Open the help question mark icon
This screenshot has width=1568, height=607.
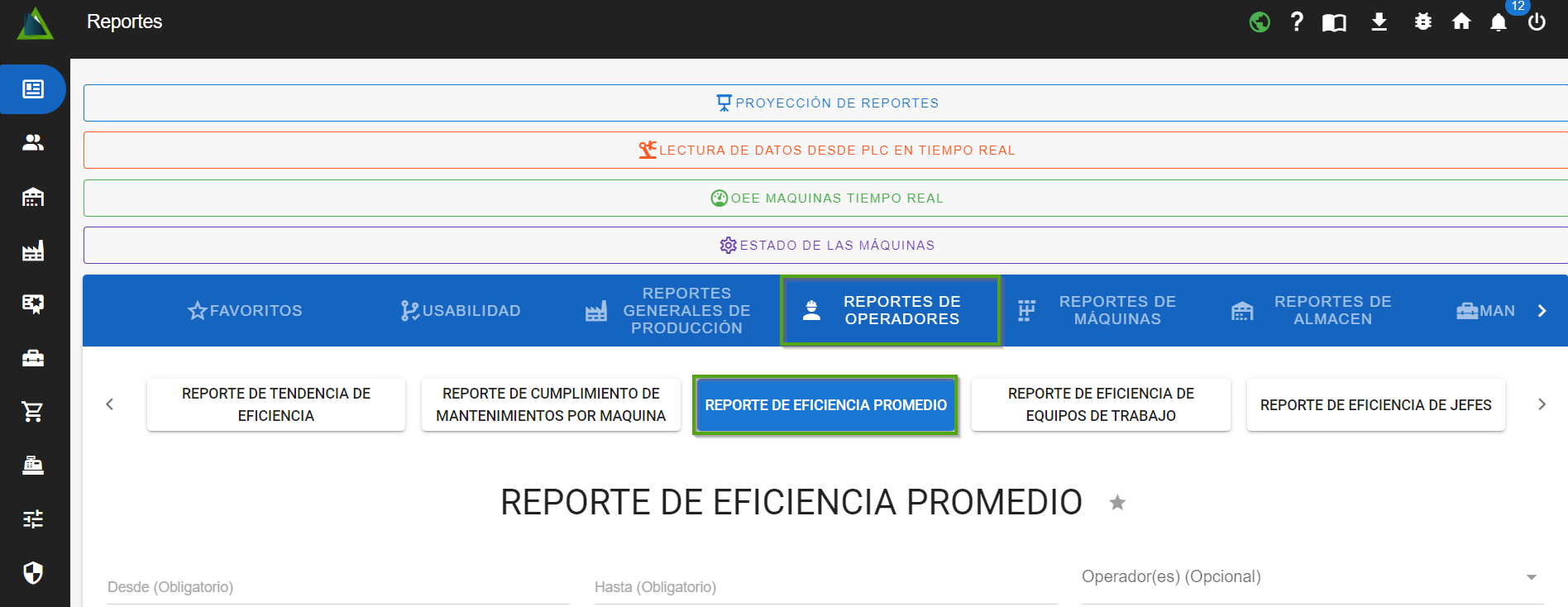point(1297,22)
